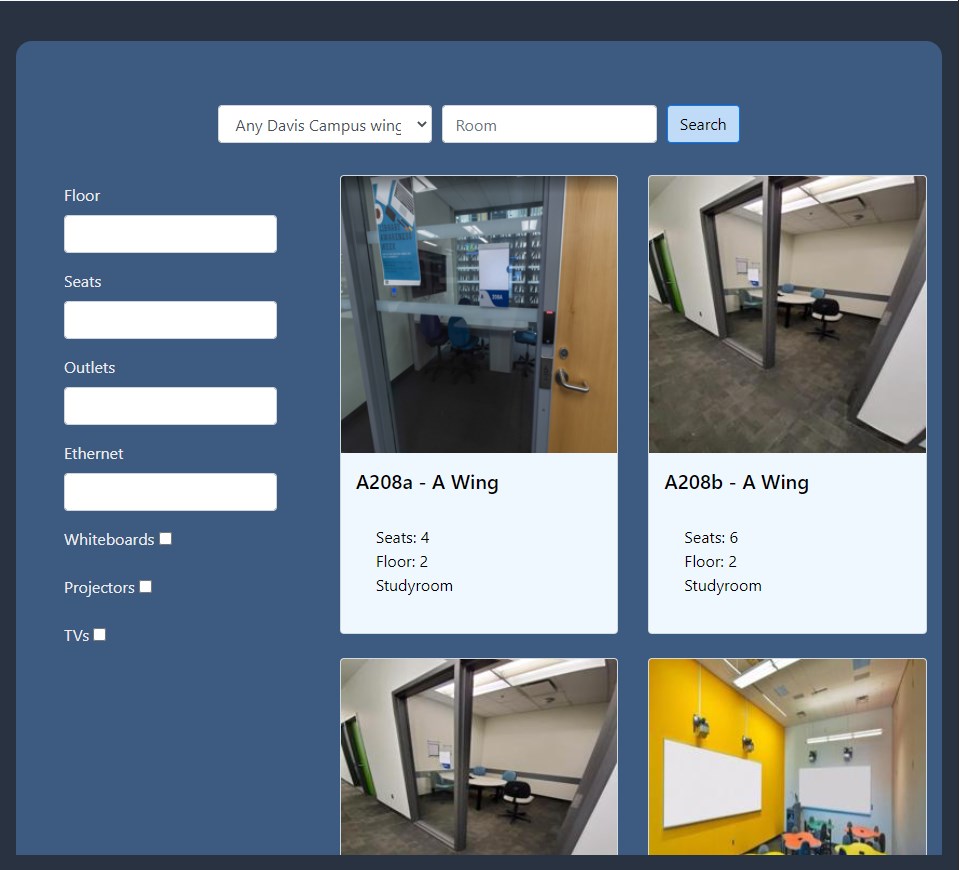
Task: Click the Projectors filter label
Action: coord(99,588)
